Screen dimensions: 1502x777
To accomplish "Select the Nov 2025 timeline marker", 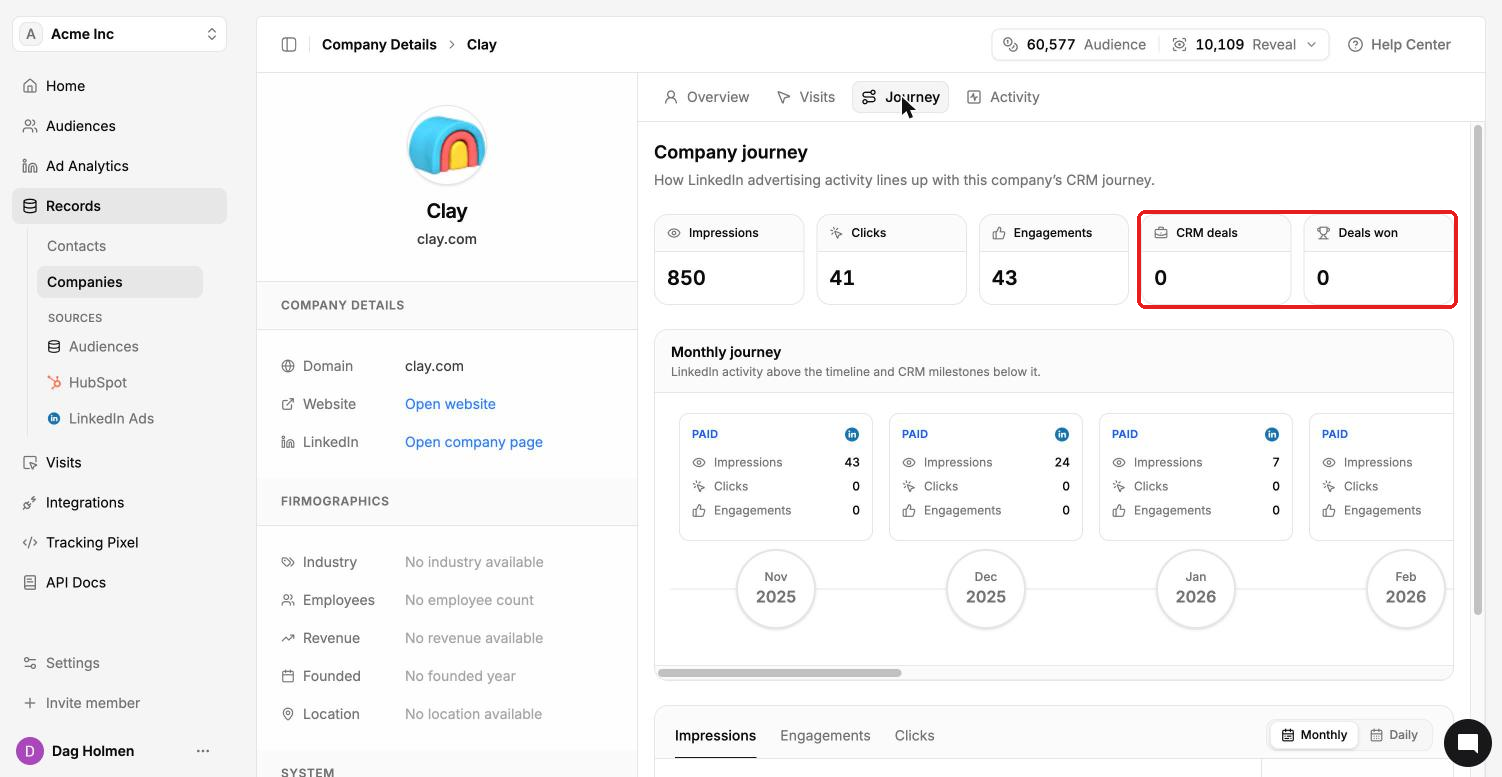I will coord(776,589).
